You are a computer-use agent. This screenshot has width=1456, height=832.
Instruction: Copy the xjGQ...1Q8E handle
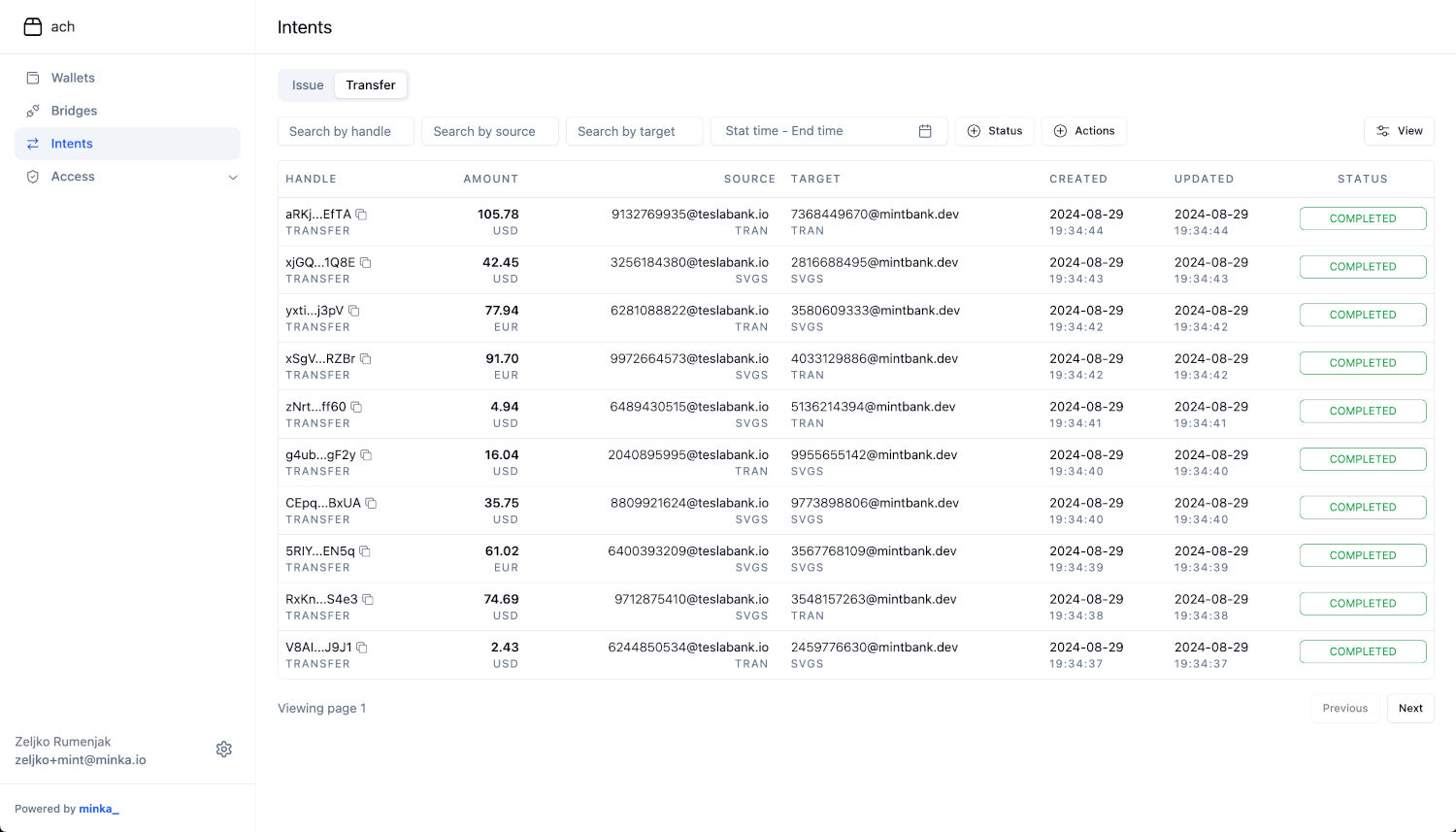point(366,263)
